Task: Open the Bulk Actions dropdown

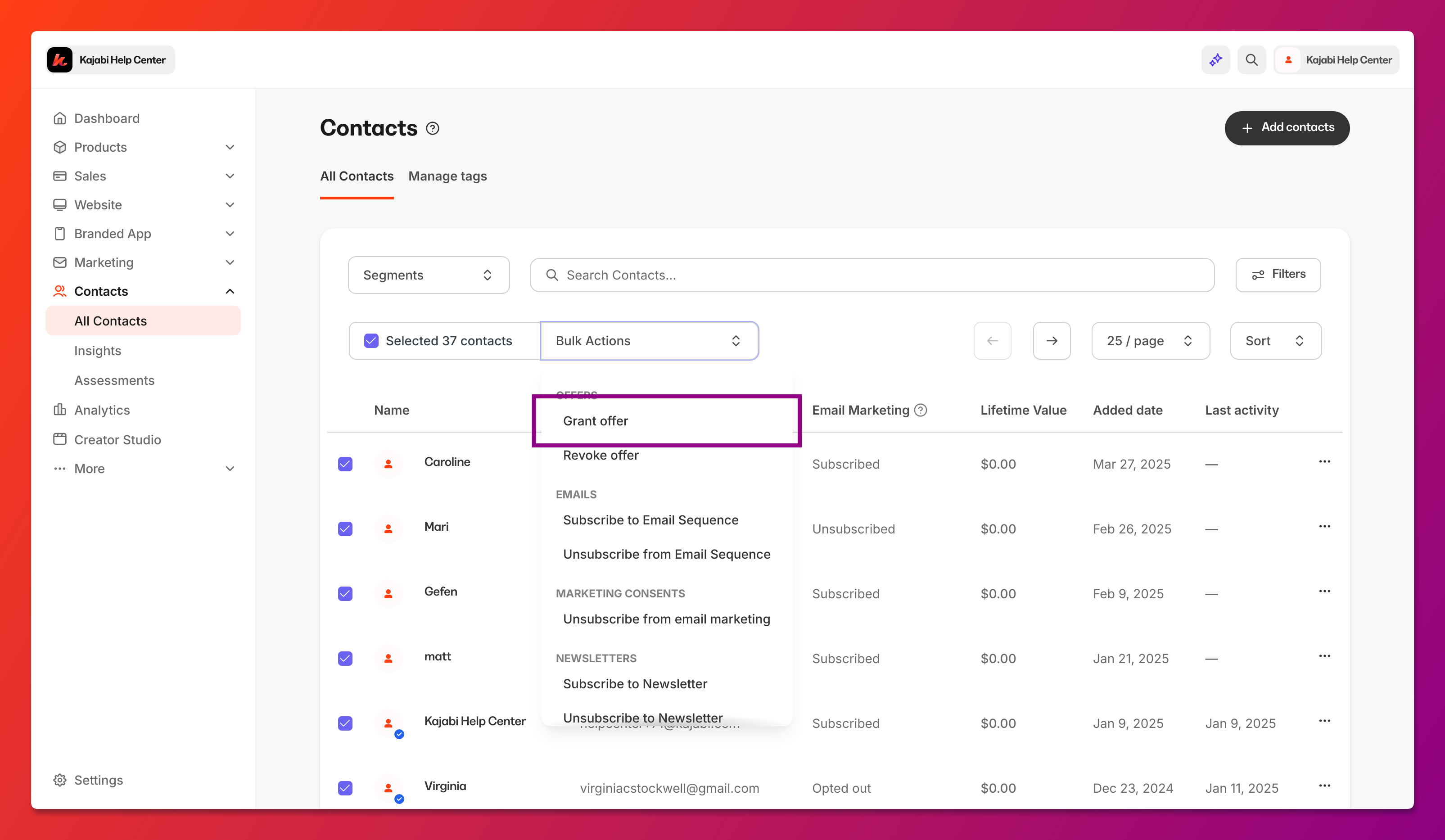Action: [x=649, y=341]
